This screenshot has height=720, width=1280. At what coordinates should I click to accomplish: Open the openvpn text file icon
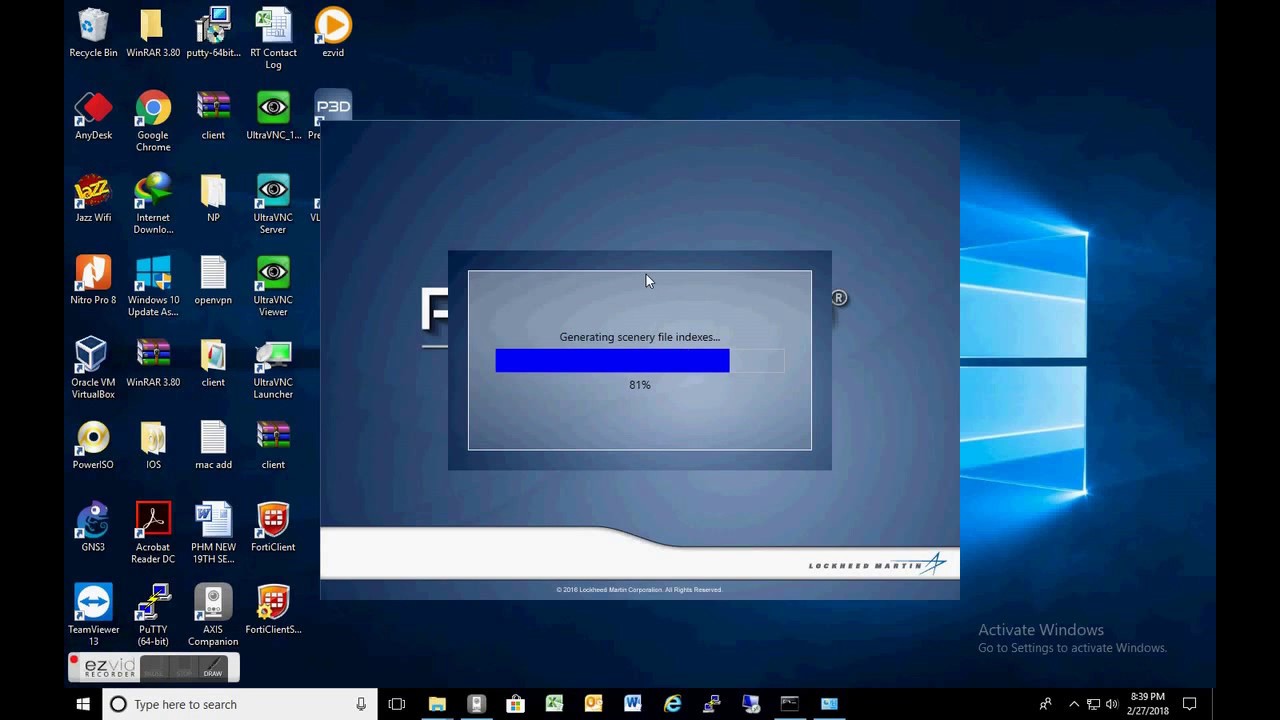pos(213,280)
